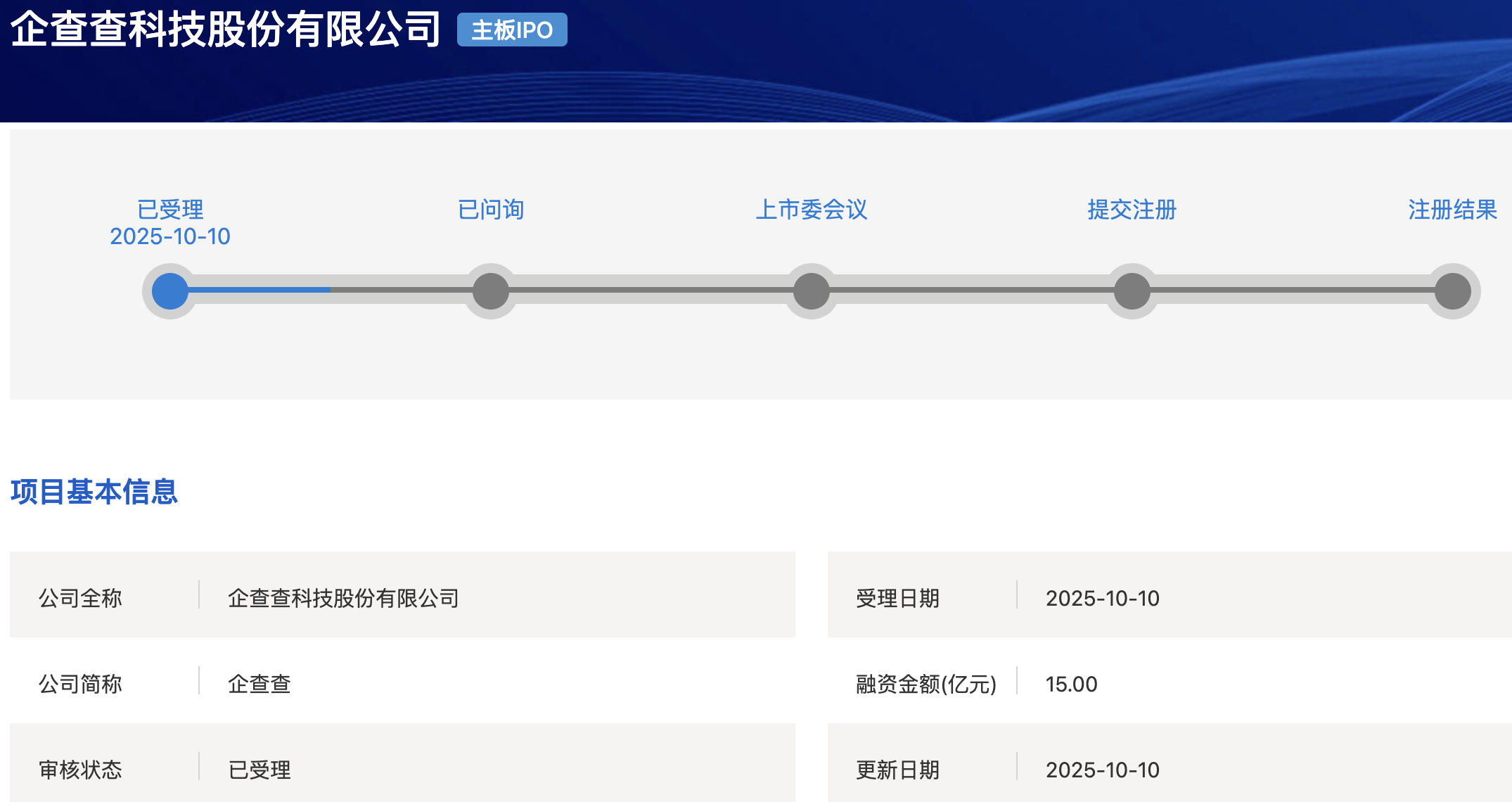Click the 公司简称 value 企查查
The width and height of the screenshot is (1512, 802).
click(259, 684)
